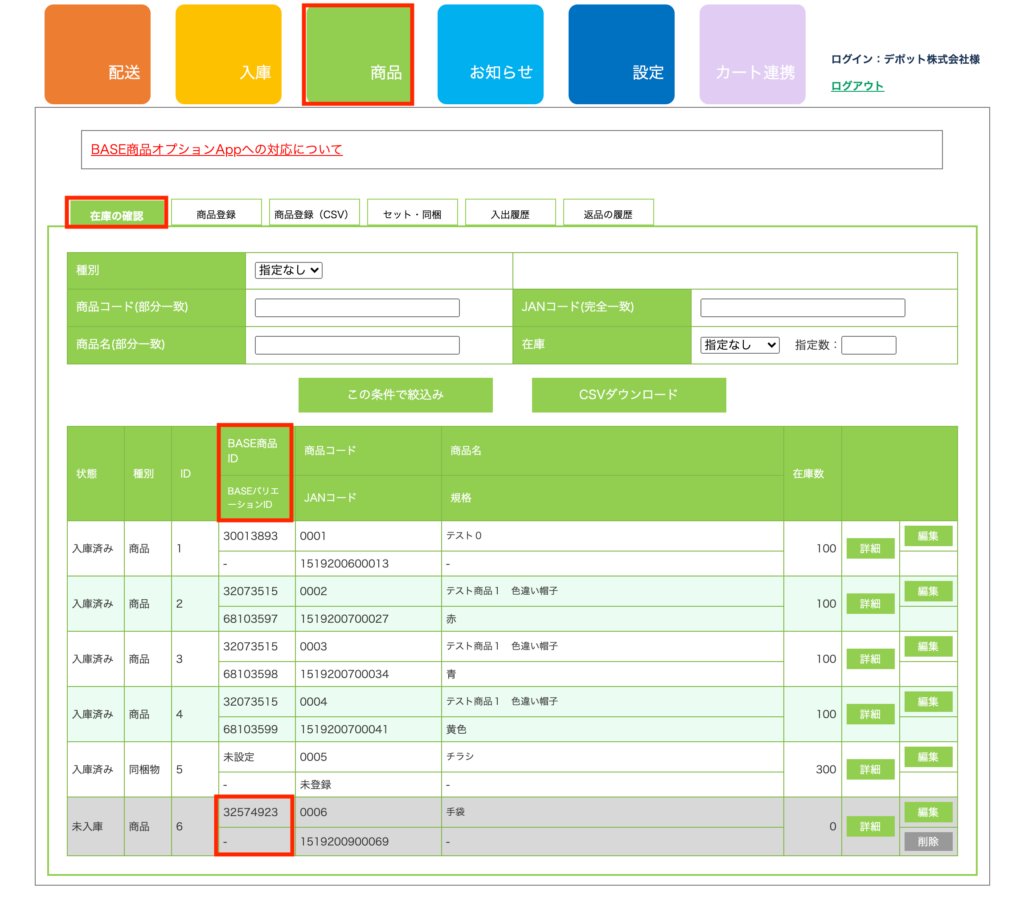Select the 商品 green navigation tile
The image size is (1024, 899).
point(358,55)
